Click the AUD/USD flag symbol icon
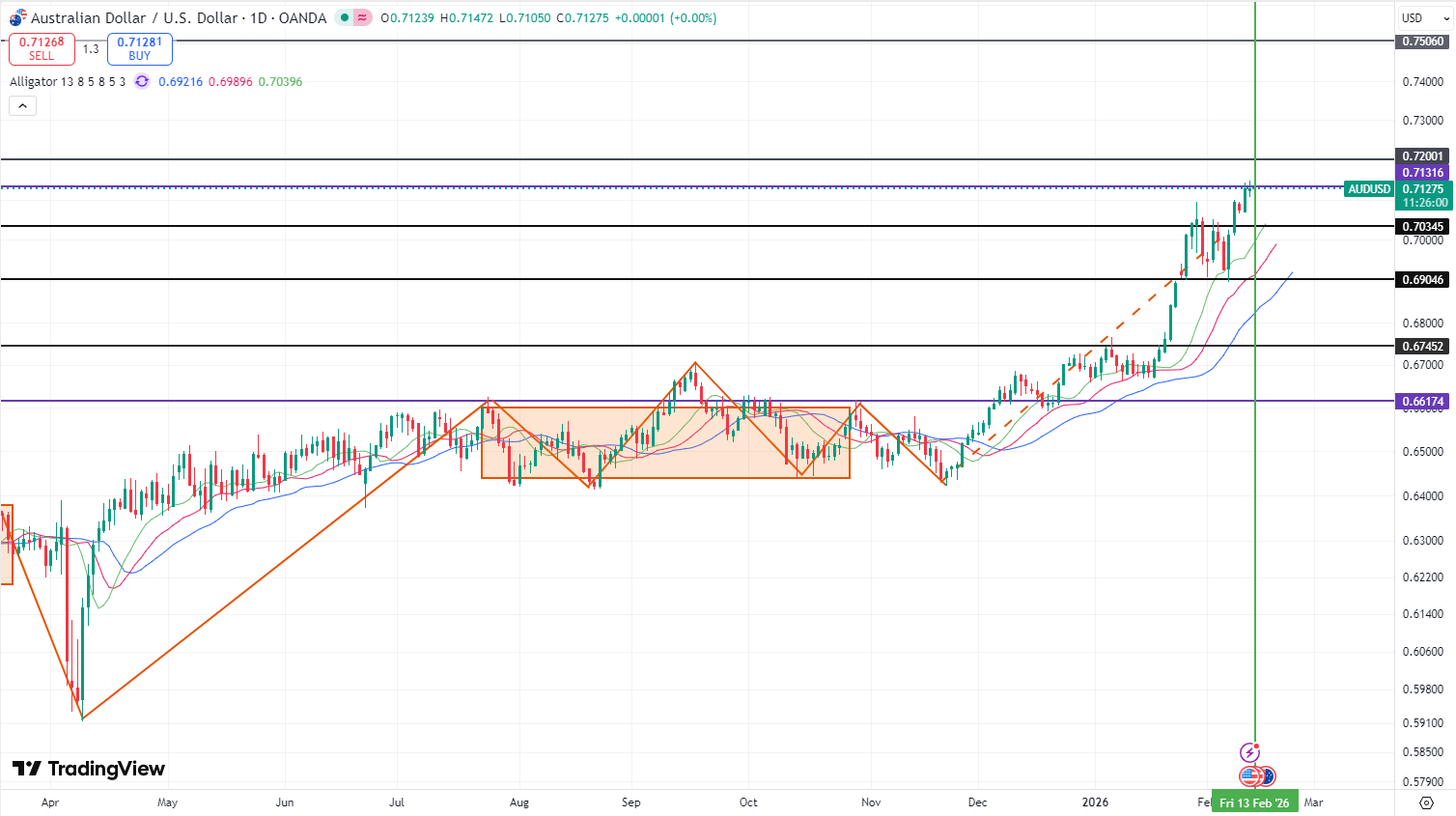This screenshot has height=816, width=1456. (17, 18)
